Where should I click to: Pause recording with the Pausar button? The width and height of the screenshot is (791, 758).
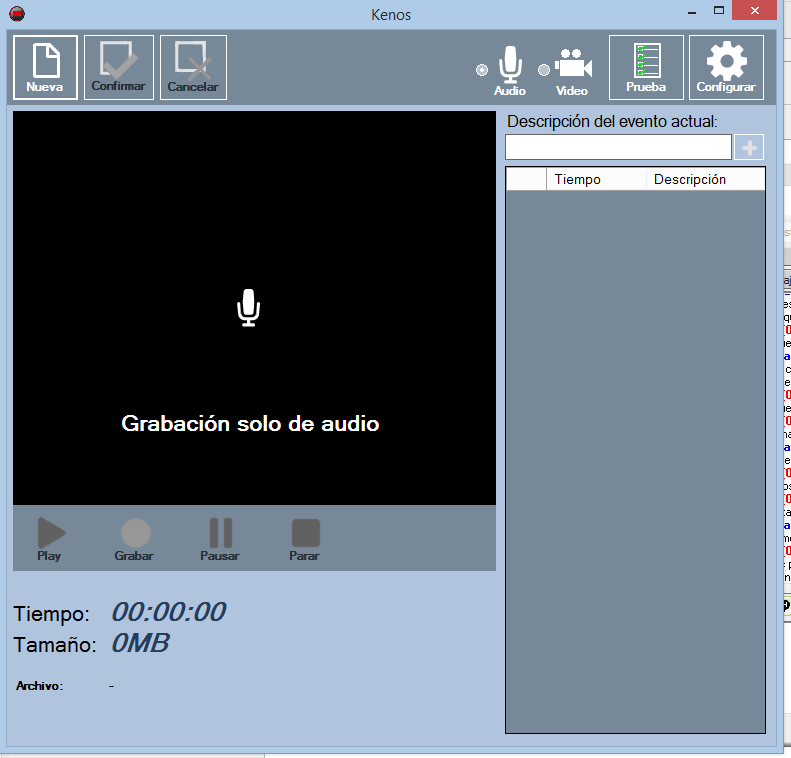point(220,539)
